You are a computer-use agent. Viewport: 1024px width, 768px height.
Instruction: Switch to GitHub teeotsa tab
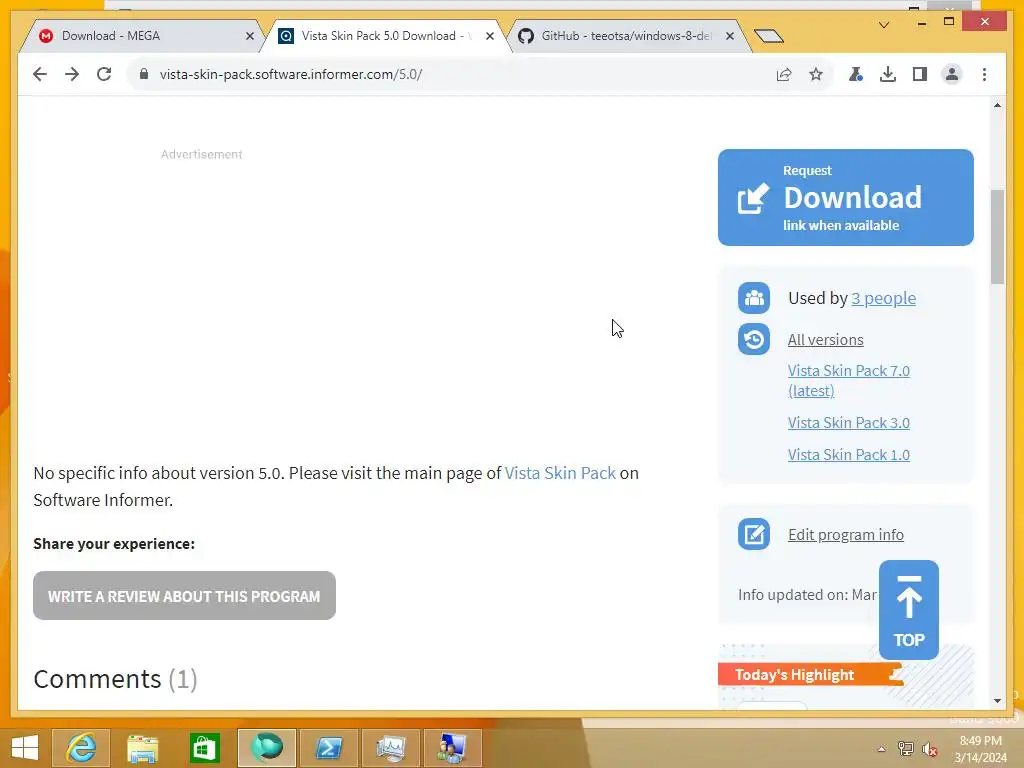click(x=626, y=36)
